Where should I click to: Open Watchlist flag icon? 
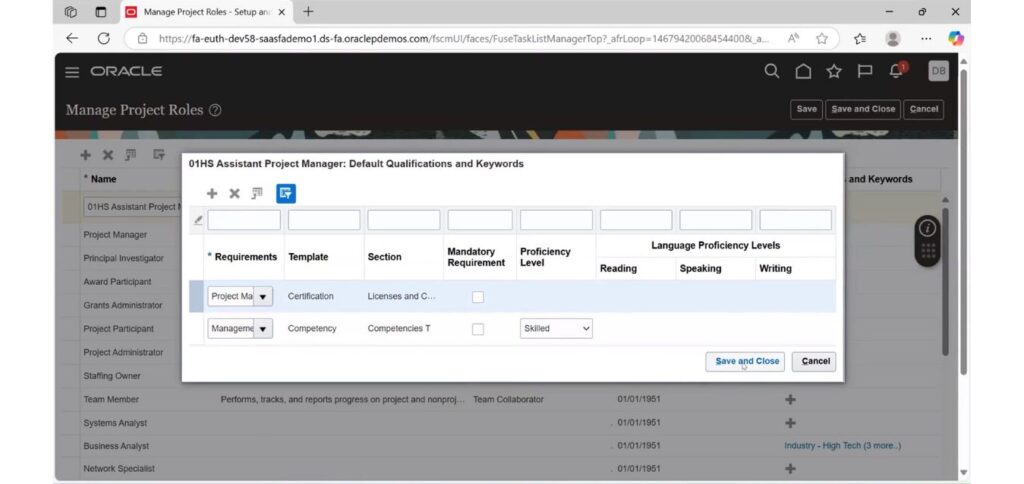pos(865,71)
